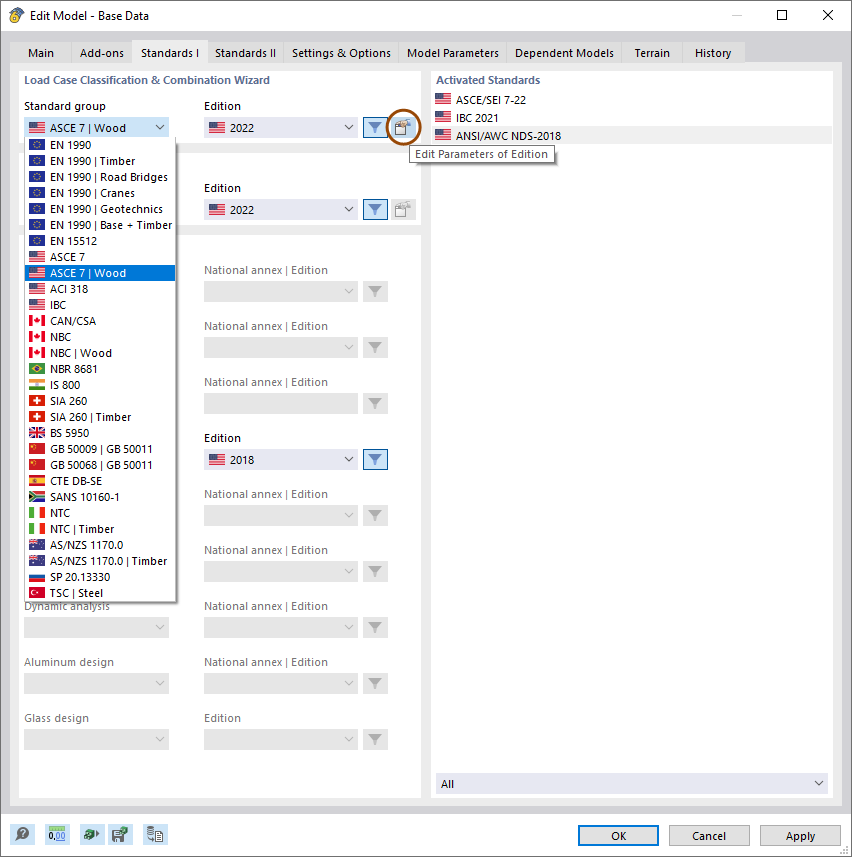Click the OK button

click(618, 835)
